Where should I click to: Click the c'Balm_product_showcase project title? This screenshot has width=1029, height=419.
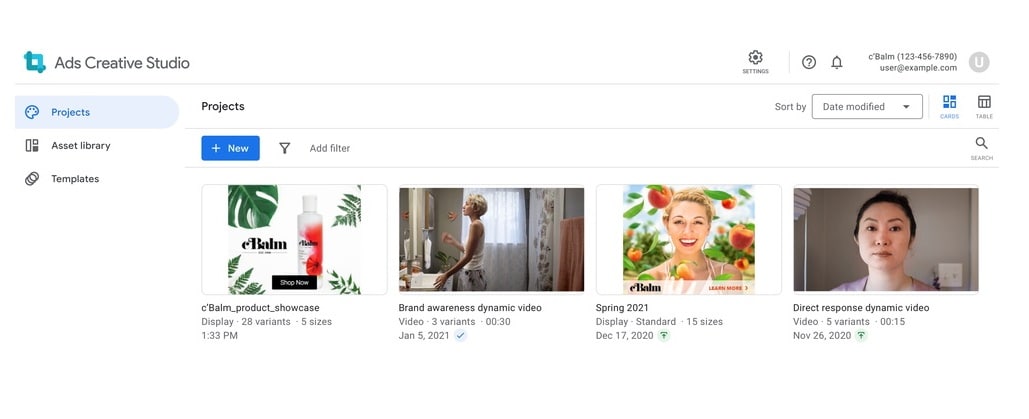[x=261, y=307]
